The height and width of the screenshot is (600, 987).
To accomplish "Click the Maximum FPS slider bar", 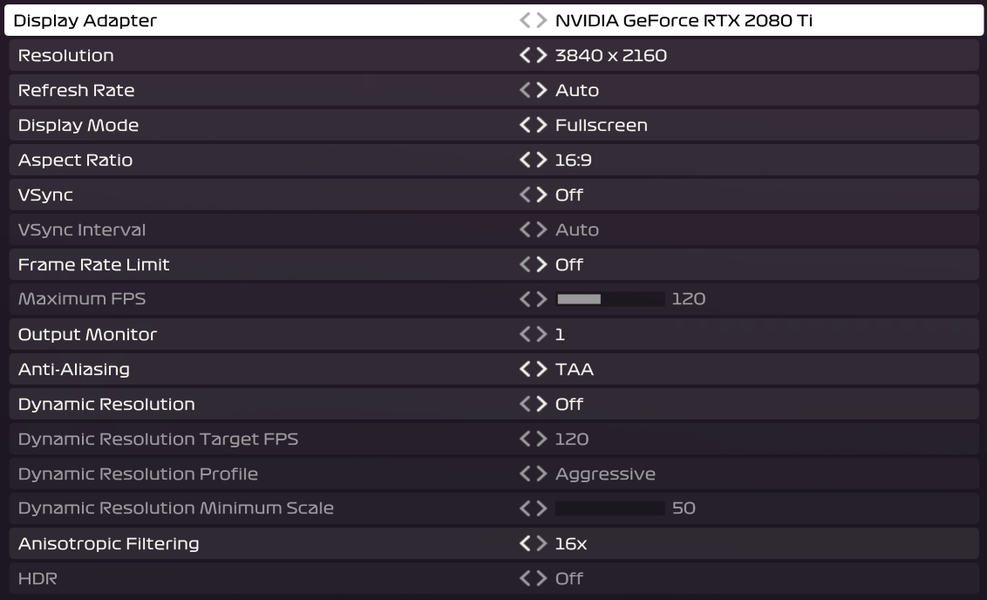I will (x=610, y=299).
